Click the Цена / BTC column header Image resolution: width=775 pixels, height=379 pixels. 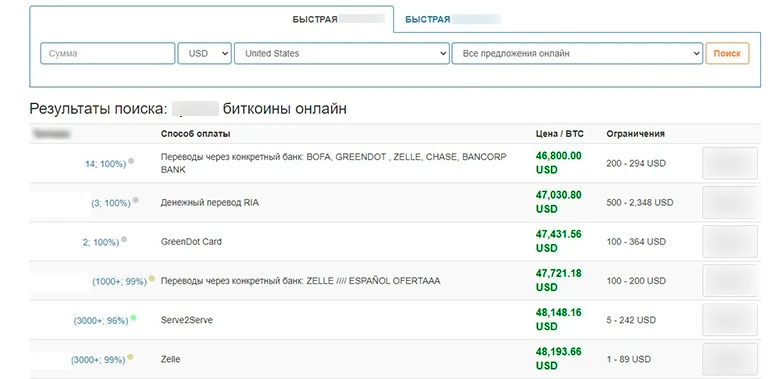click(x=560, y=134)
